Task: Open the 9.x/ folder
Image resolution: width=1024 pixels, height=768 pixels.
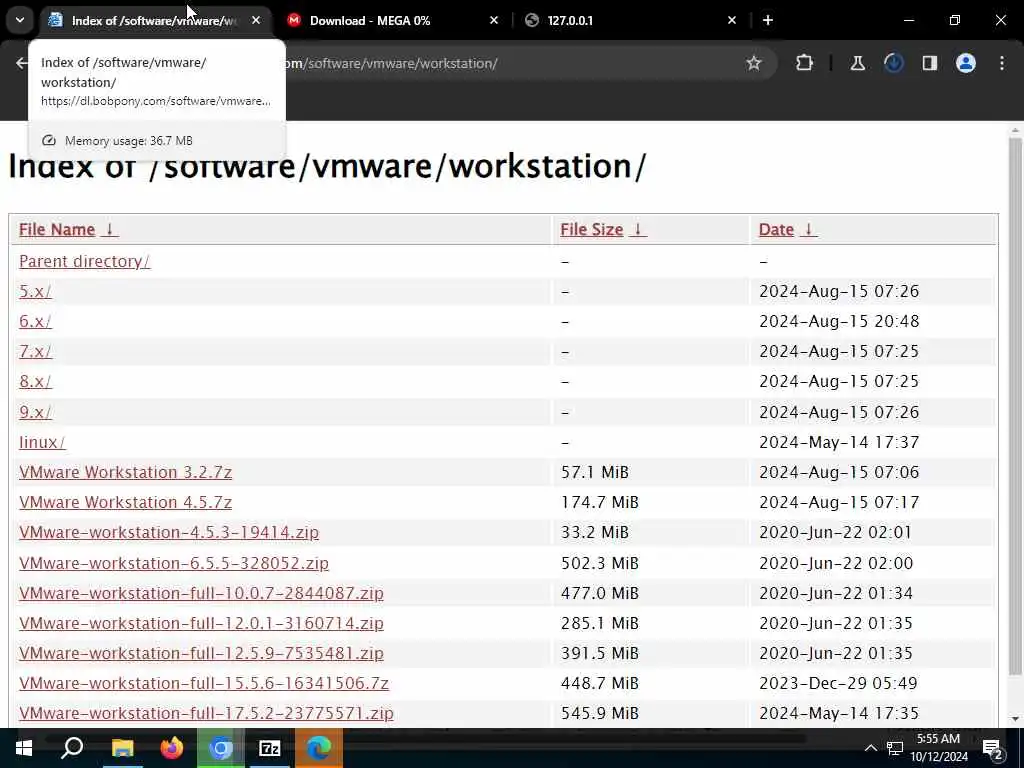Action: coord(35,412)
